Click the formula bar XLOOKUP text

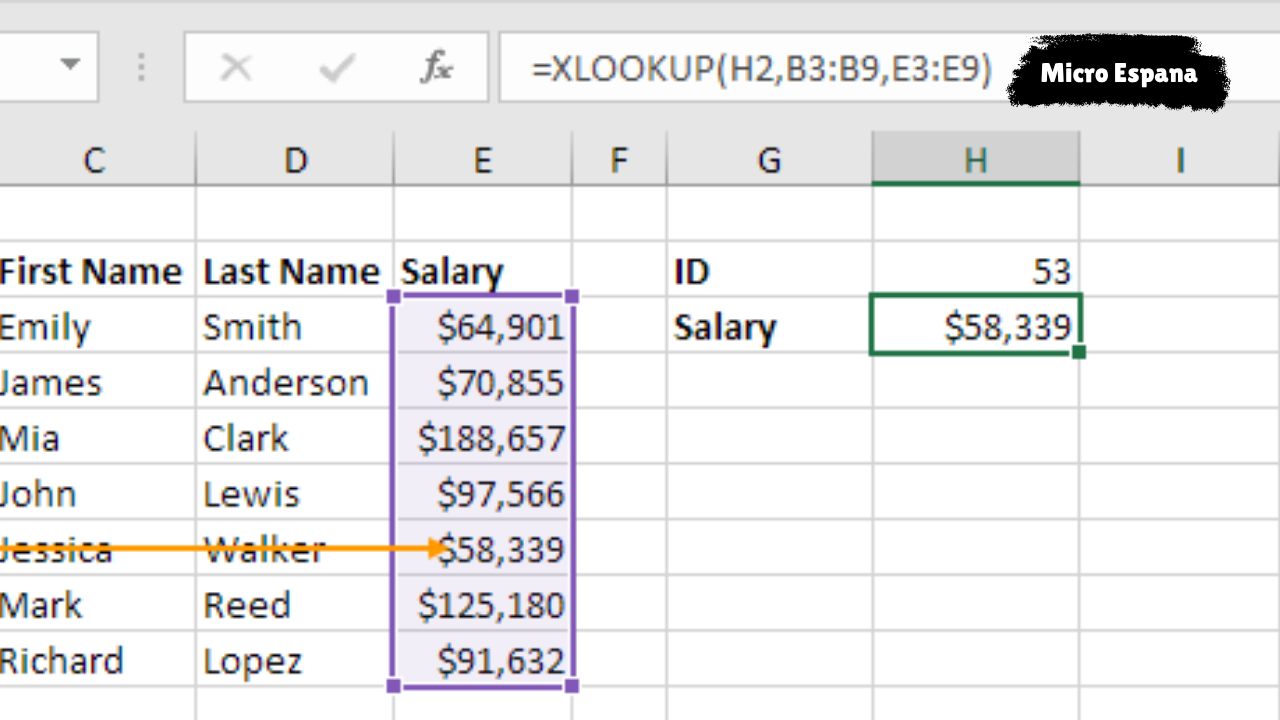(x=762, y=68)
